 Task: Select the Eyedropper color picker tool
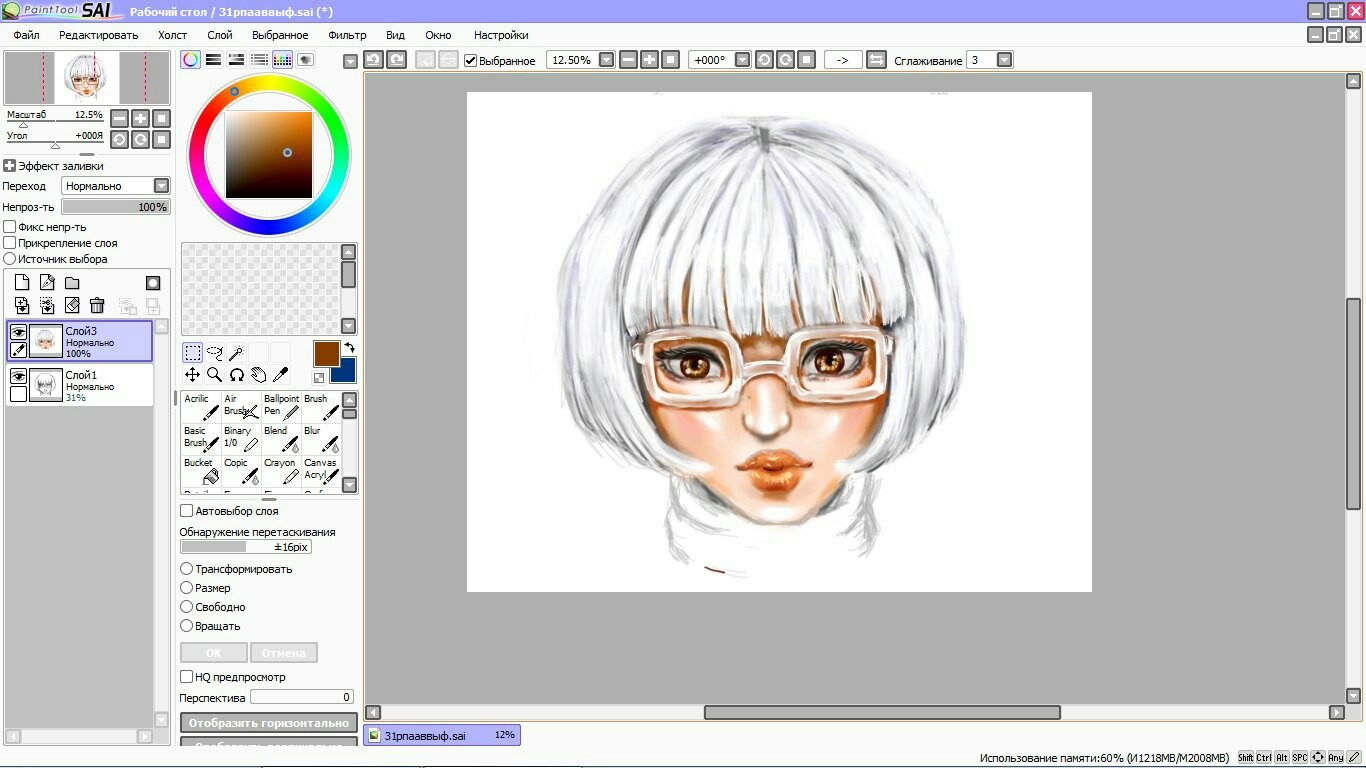280,375
